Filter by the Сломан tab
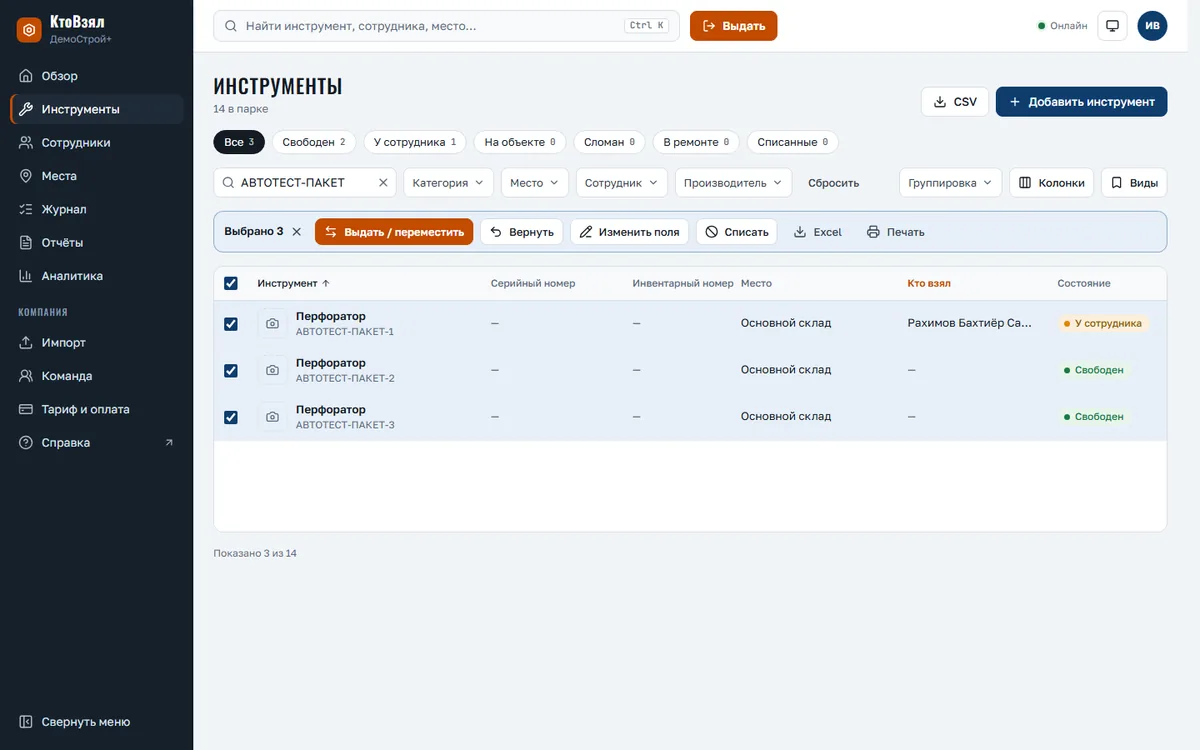The height and width of the screenshot is (750, 1200). point(610,142)
